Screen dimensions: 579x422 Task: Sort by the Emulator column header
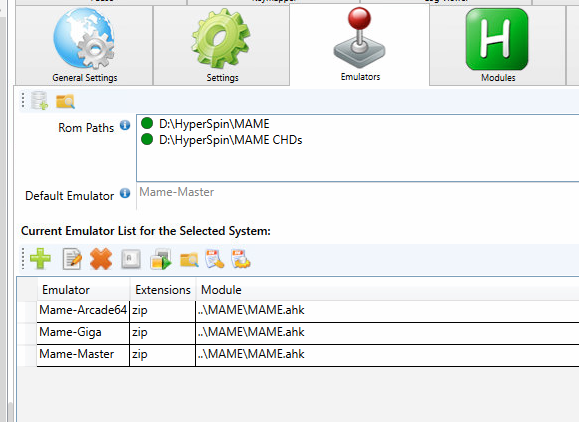pyautogui.click(x=83, y=290)
